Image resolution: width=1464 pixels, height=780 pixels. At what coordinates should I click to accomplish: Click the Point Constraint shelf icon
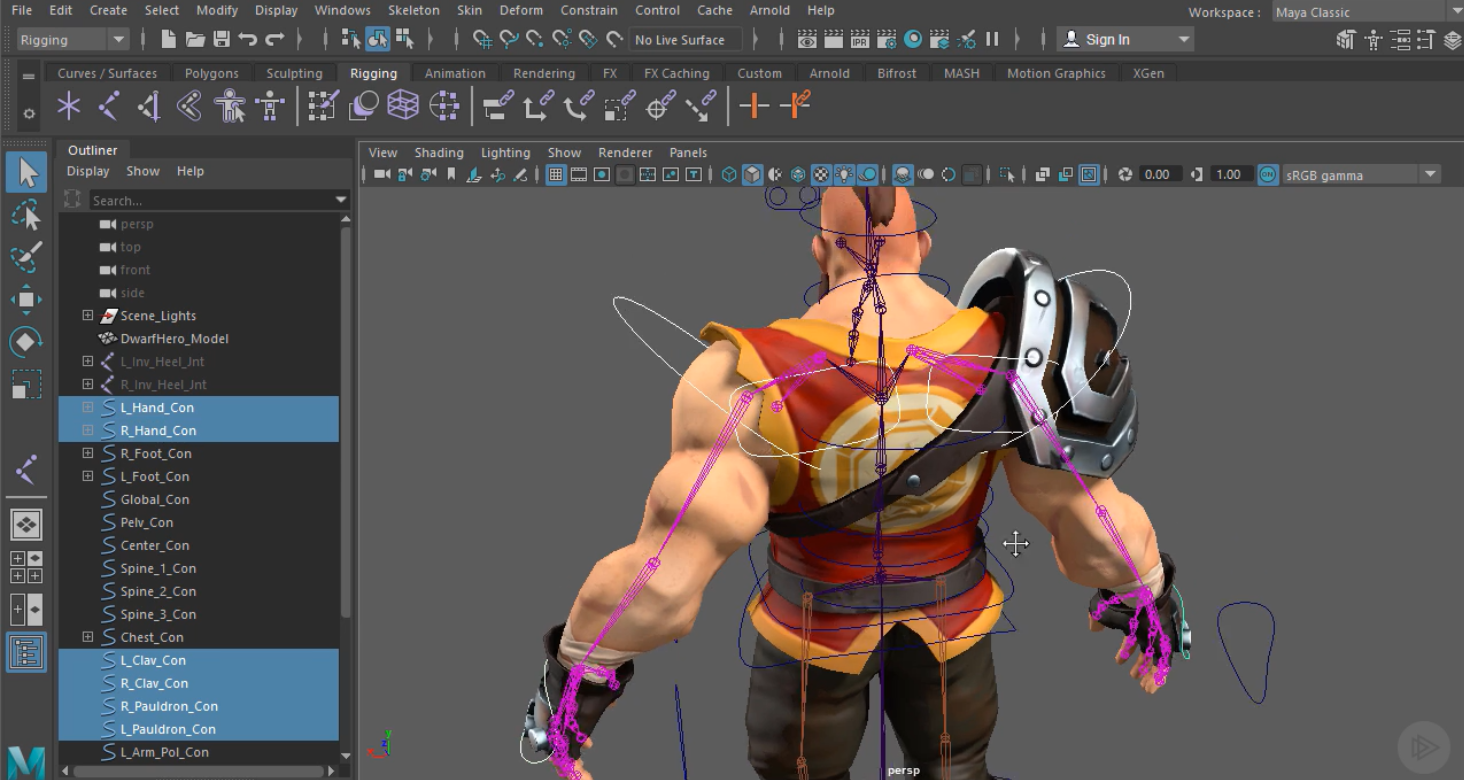coord(538,106)
